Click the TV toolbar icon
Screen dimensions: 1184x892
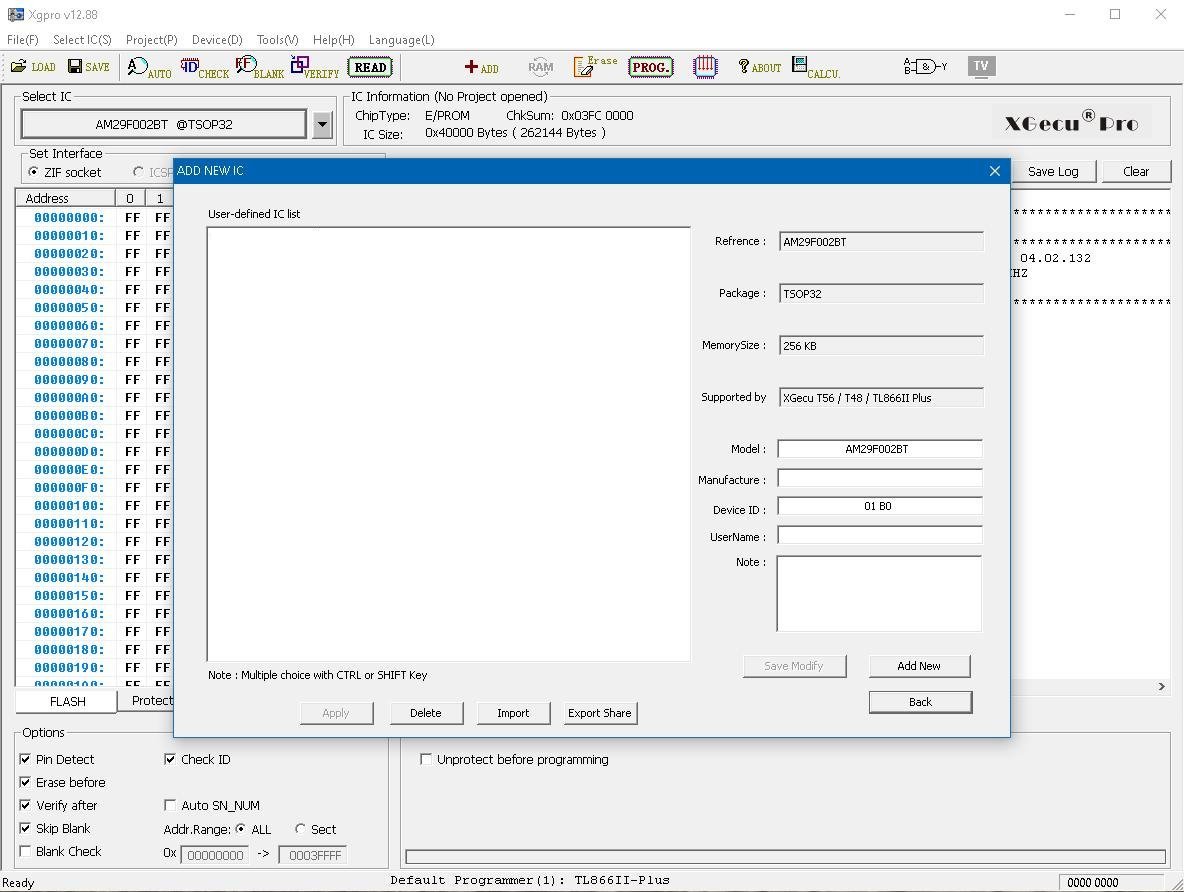pyautogui.click(x=981, y=66)
